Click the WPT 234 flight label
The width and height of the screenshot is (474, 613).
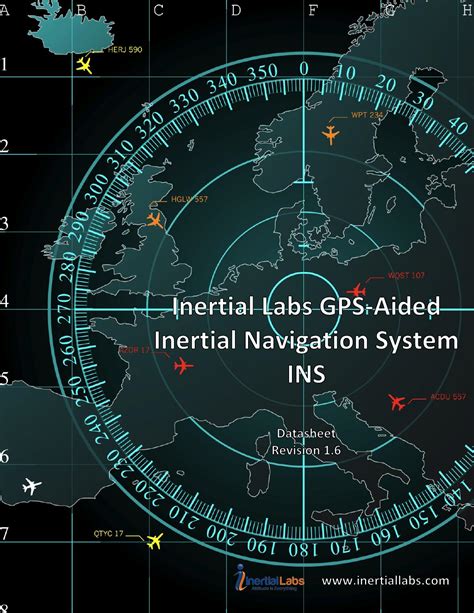point(367,115)
